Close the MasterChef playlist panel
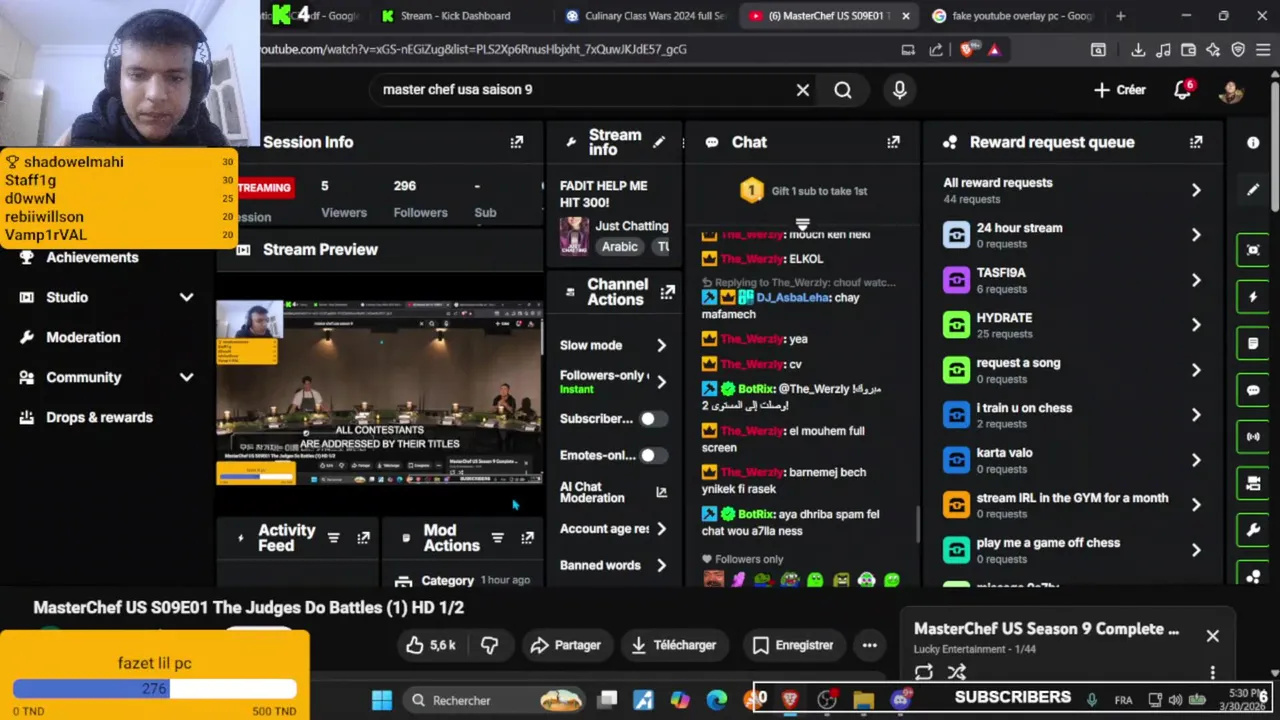Image resolution: width=1280 pixels, height=720 pixels. coord(1212,636)
